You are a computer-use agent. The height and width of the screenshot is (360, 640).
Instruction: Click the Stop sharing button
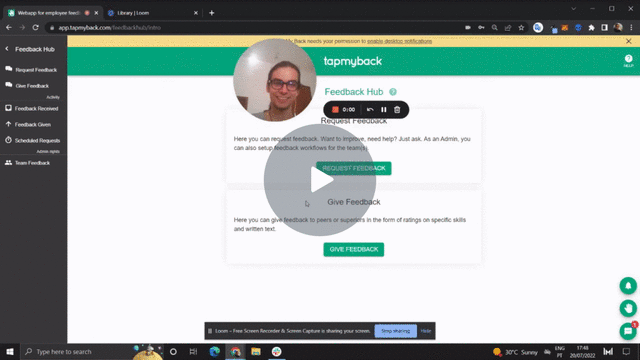pyautogui.click(x=396, y=331)
